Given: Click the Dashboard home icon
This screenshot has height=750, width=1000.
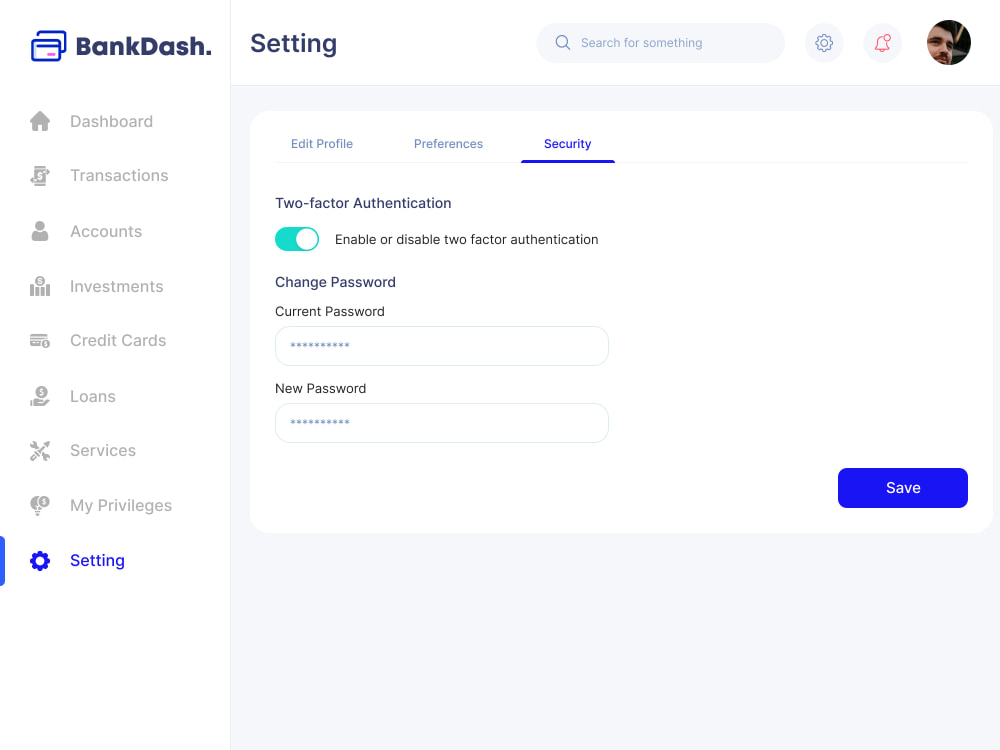Looking at the screenshot, I should pyautogui.click(x=40, y=121).
